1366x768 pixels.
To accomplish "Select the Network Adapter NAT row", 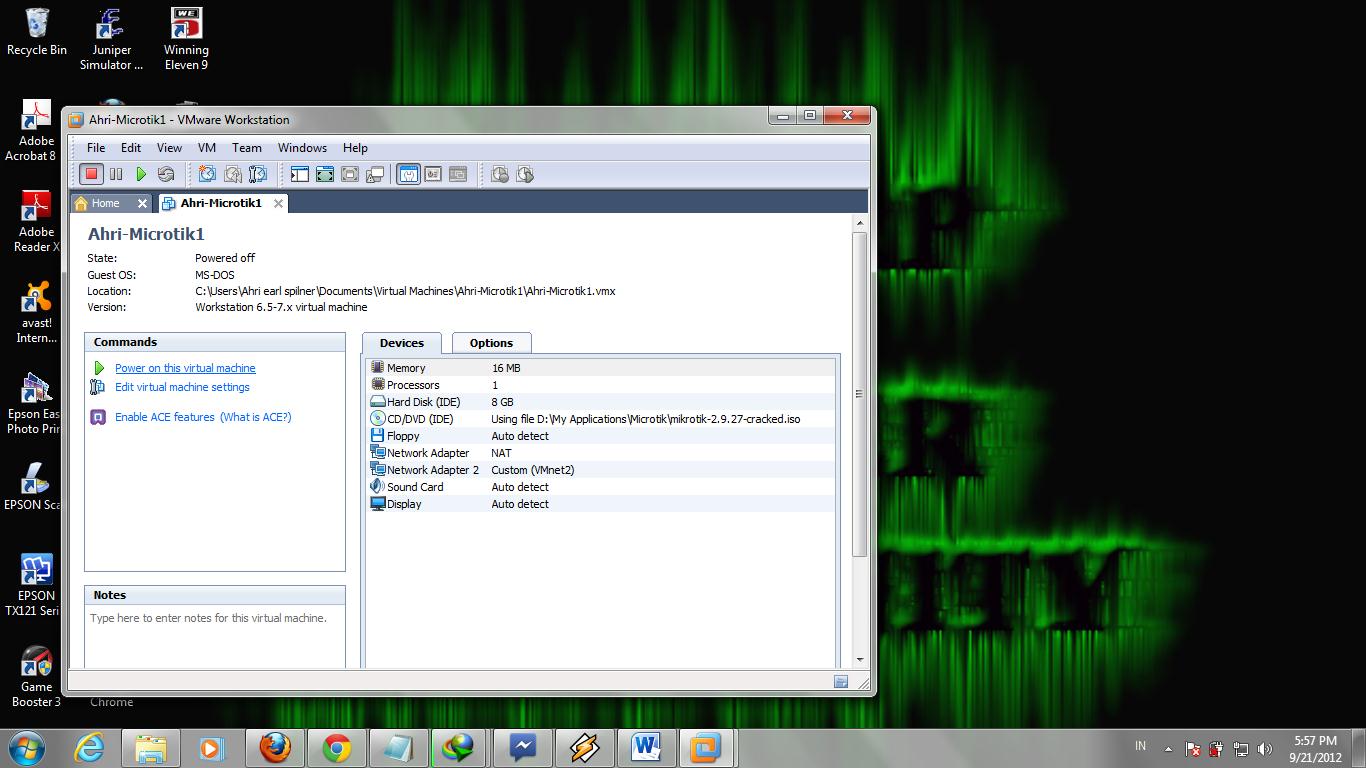I will click(601, 453).
